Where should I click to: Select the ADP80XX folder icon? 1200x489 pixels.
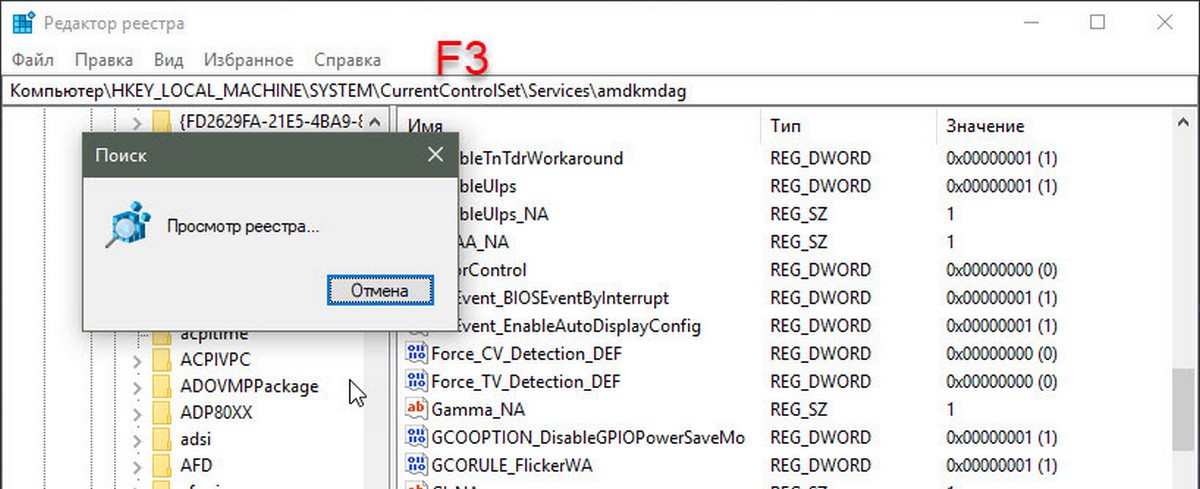pos(162,413)
